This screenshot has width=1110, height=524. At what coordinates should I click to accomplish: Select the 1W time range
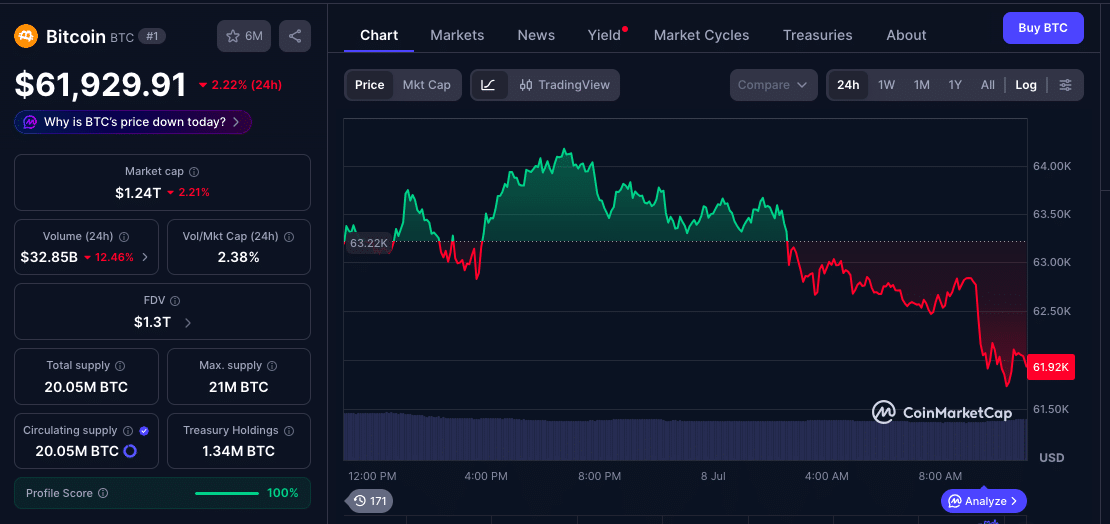coord(886,85)
